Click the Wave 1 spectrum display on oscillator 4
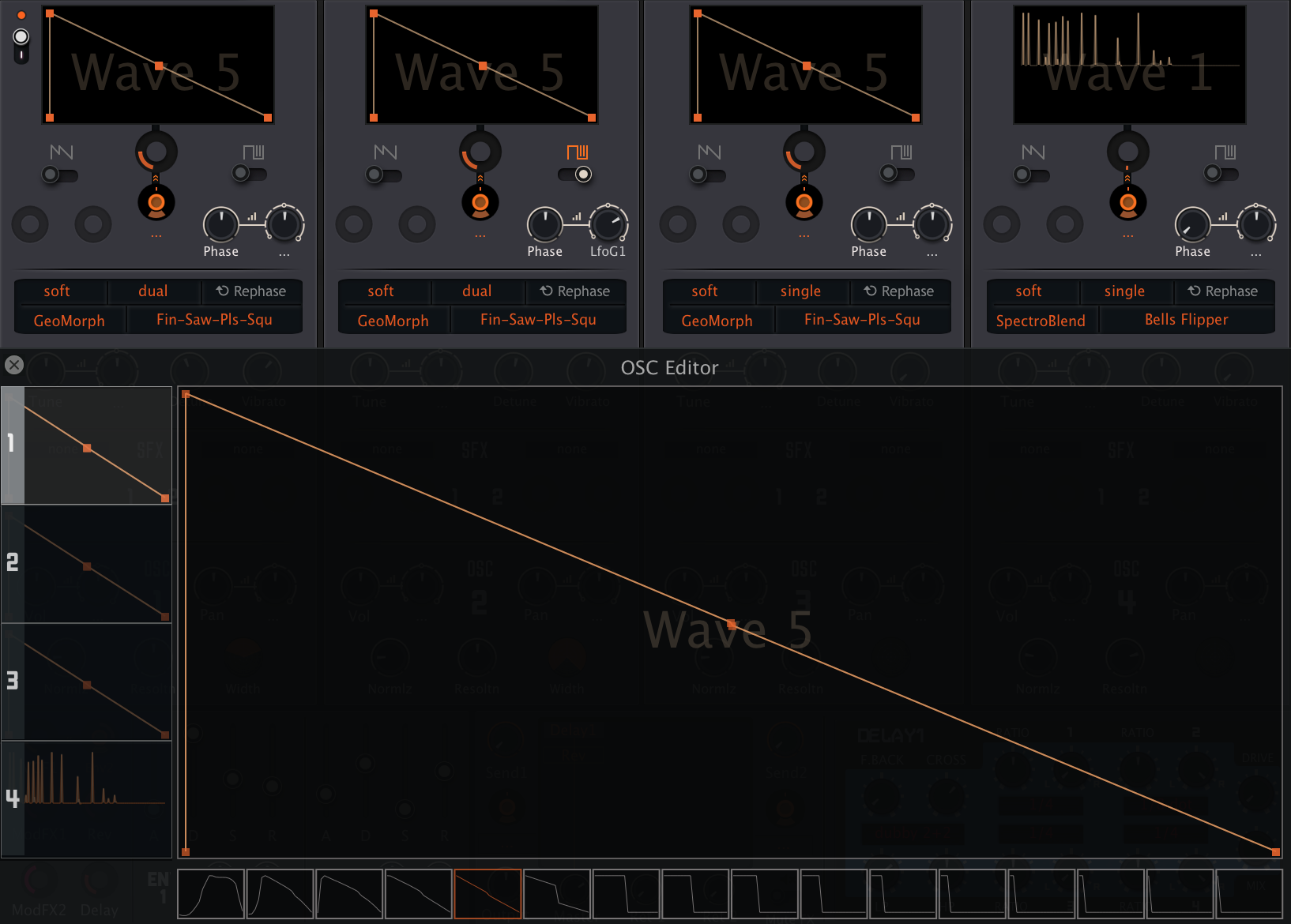1291x924 pixels. click(1130, 65)
